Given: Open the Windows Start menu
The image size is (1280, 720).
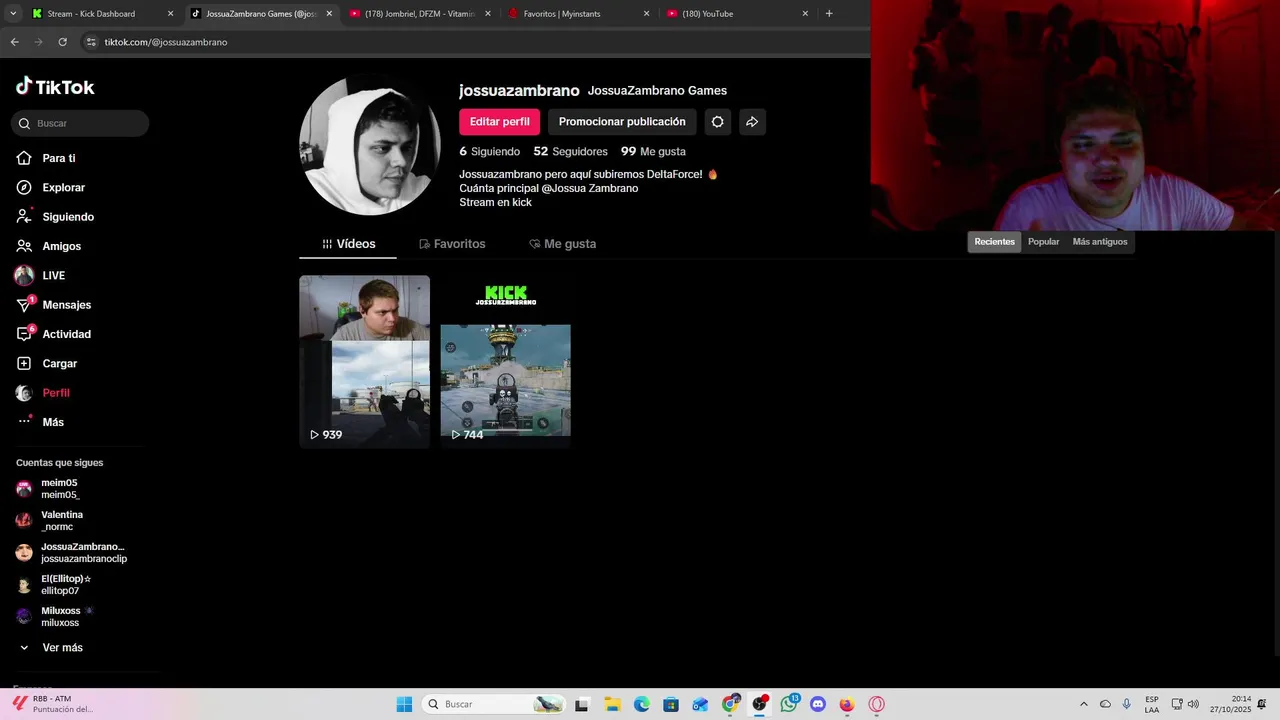Looking at the screenshot, I should click(x=404, y=704).
